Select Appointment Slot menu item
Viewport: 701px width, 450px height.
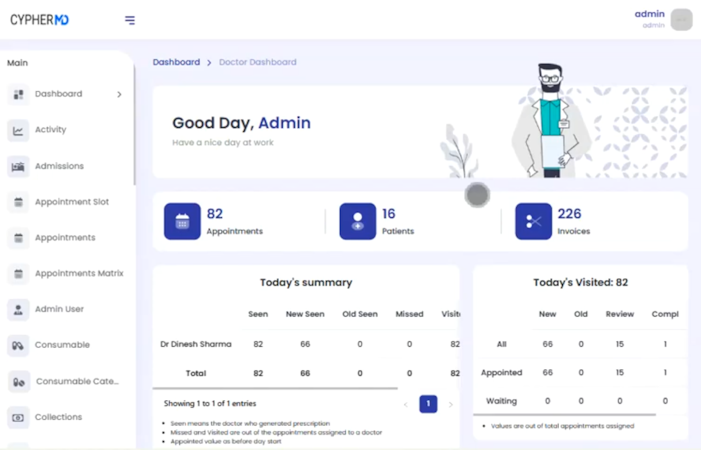click(x=72, y=202)
